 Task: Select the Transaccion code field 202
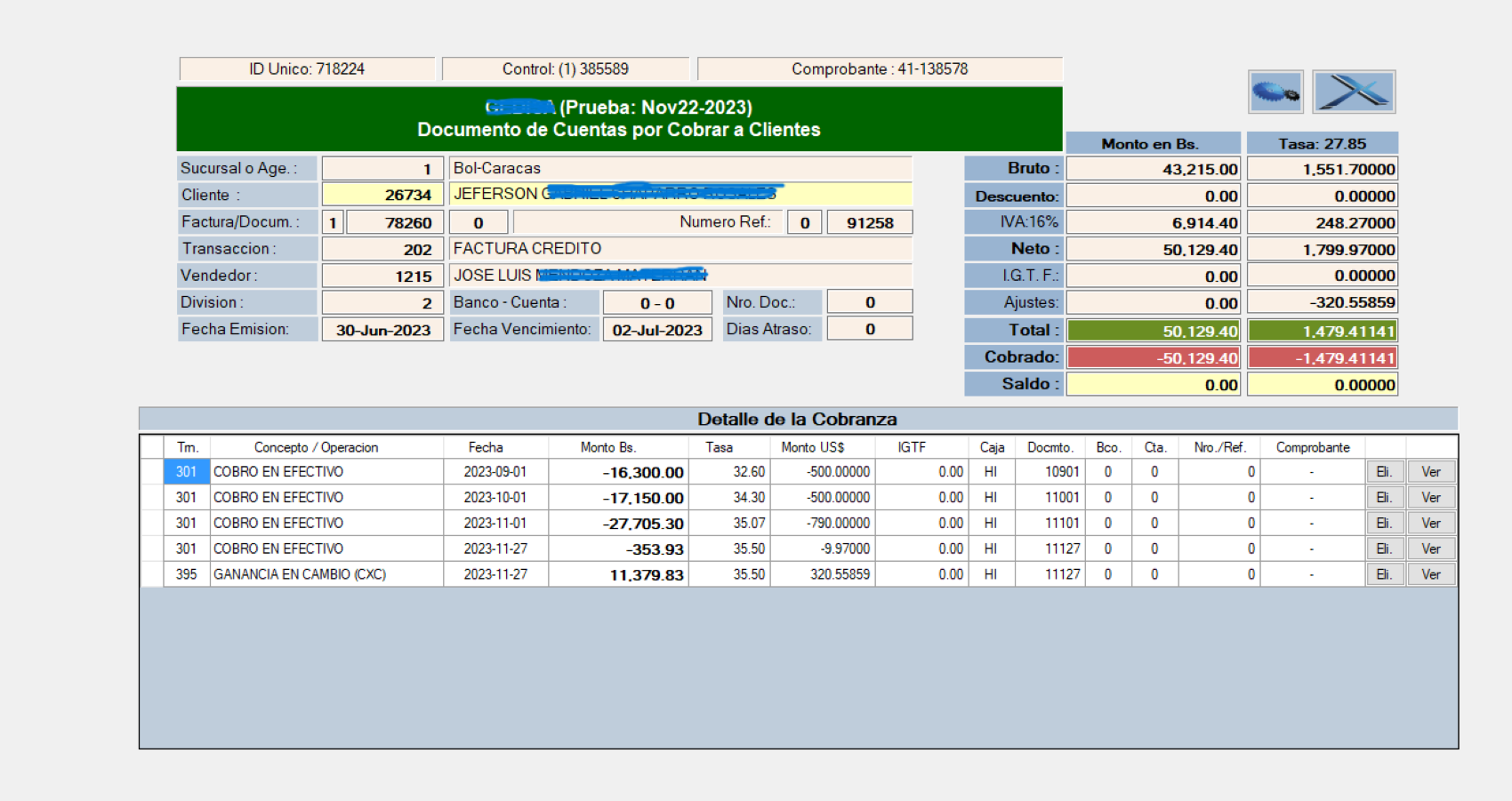tap(382, 250)
